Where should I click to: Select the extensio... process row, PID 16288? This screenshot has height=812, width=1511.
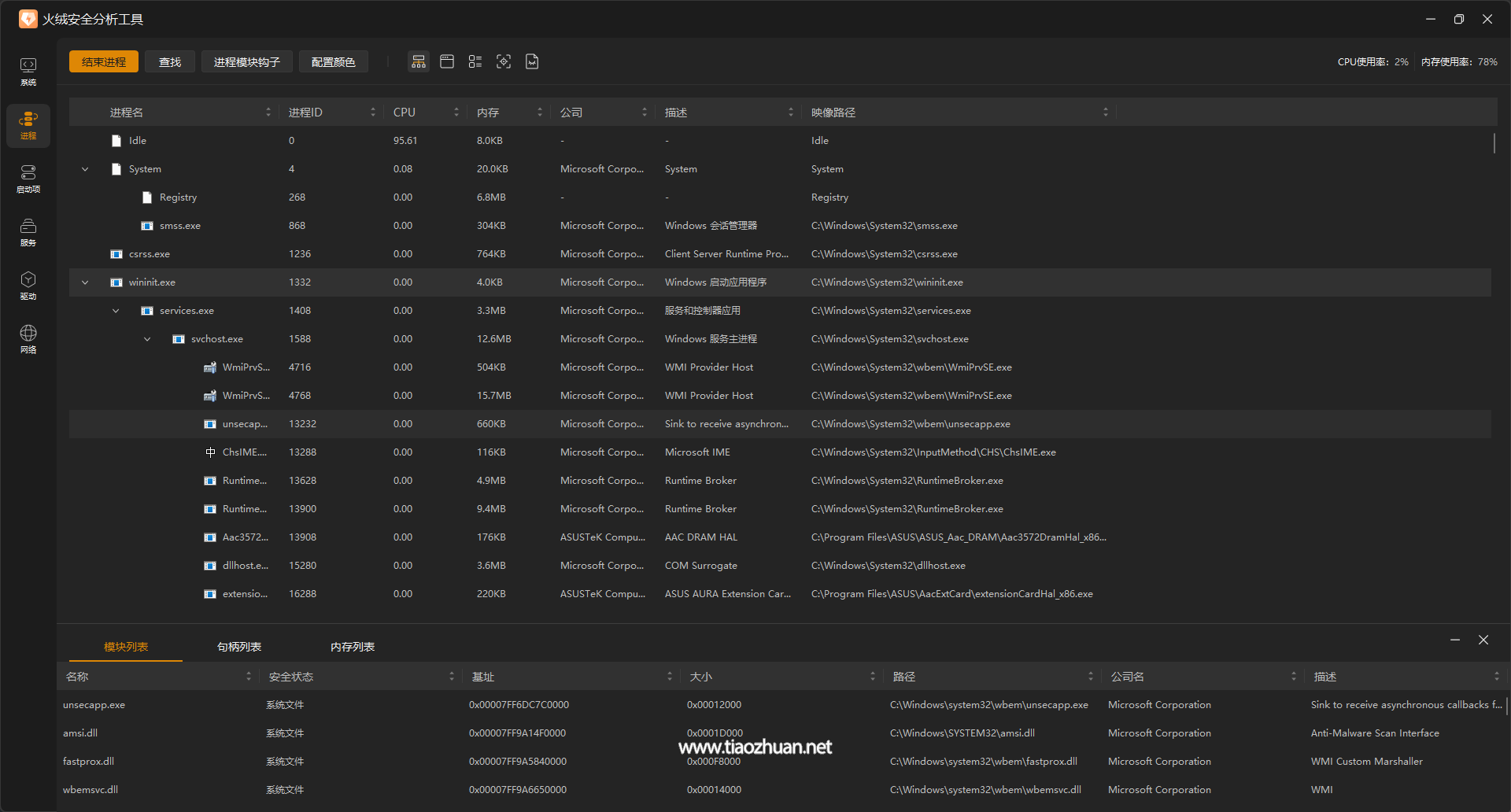pyautogui.click(x=780, y=594)
